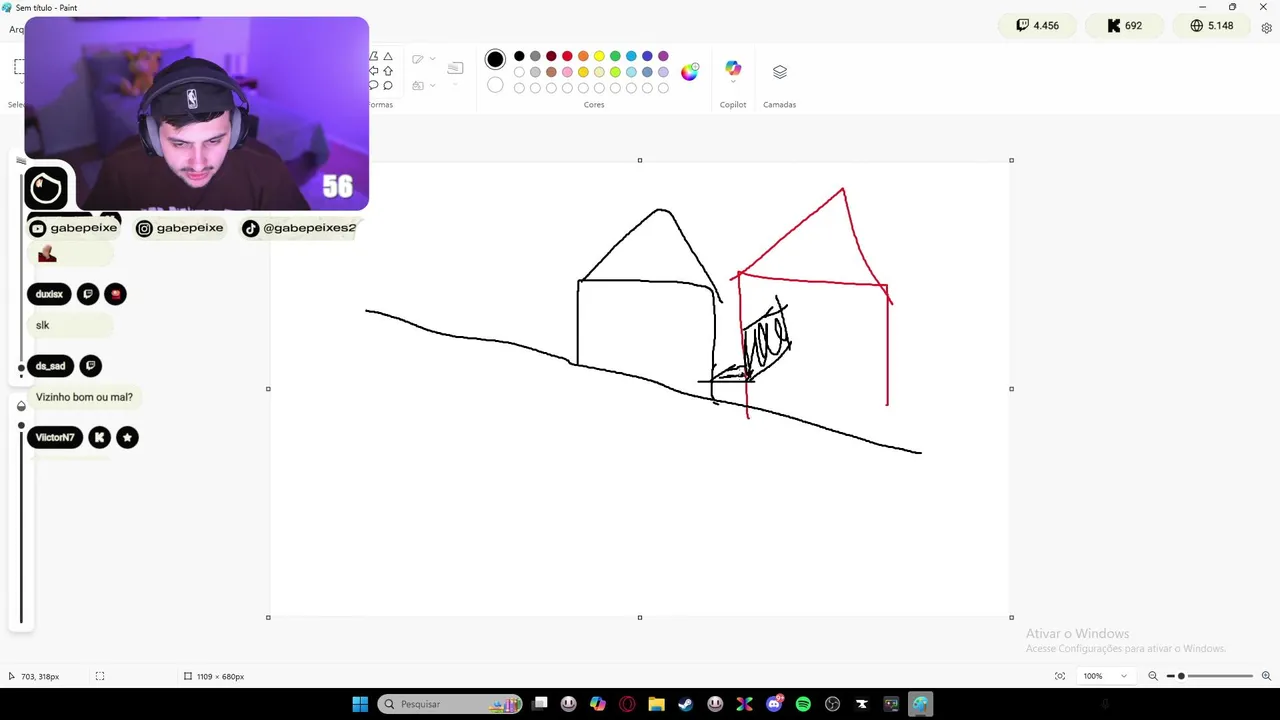Pick the red color swatch
The width and height of the screenshot is (1280, 720).
click(567, 56)
